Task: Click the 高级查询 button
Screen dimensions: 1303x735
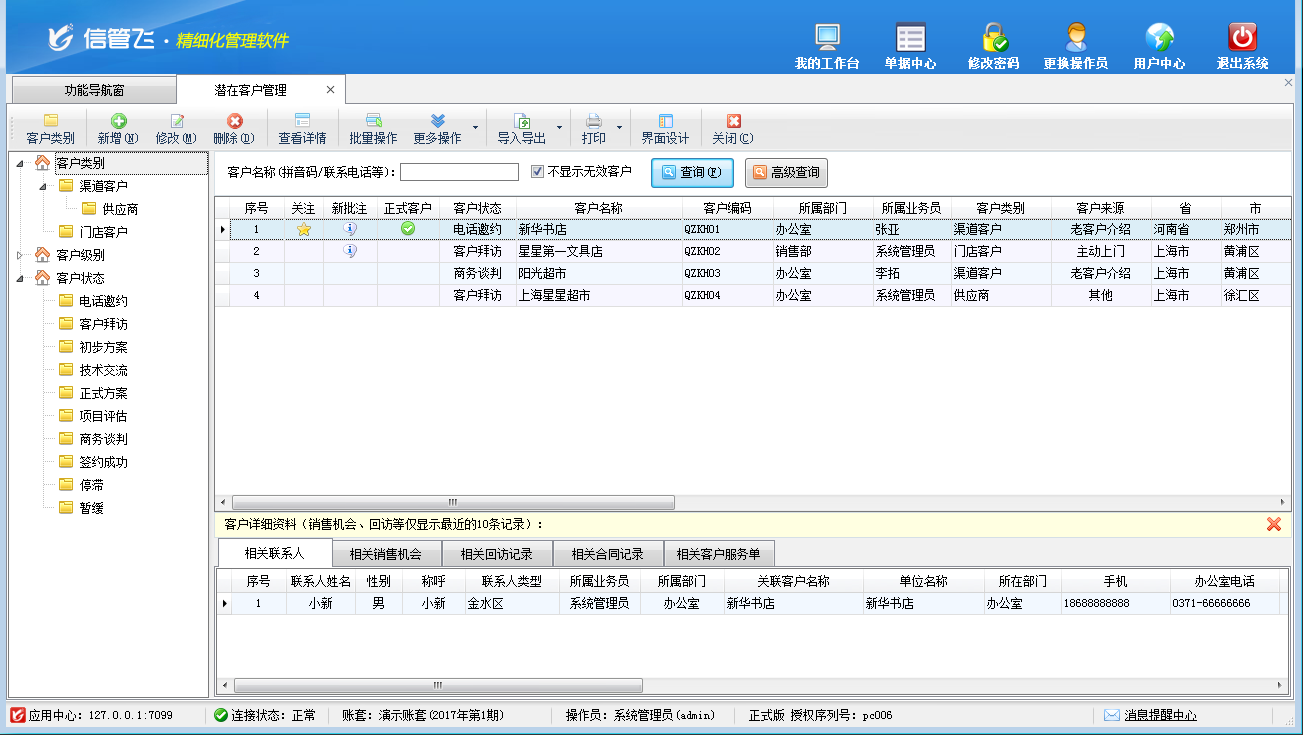Action: pyautogui.click(x=786, y=173)
